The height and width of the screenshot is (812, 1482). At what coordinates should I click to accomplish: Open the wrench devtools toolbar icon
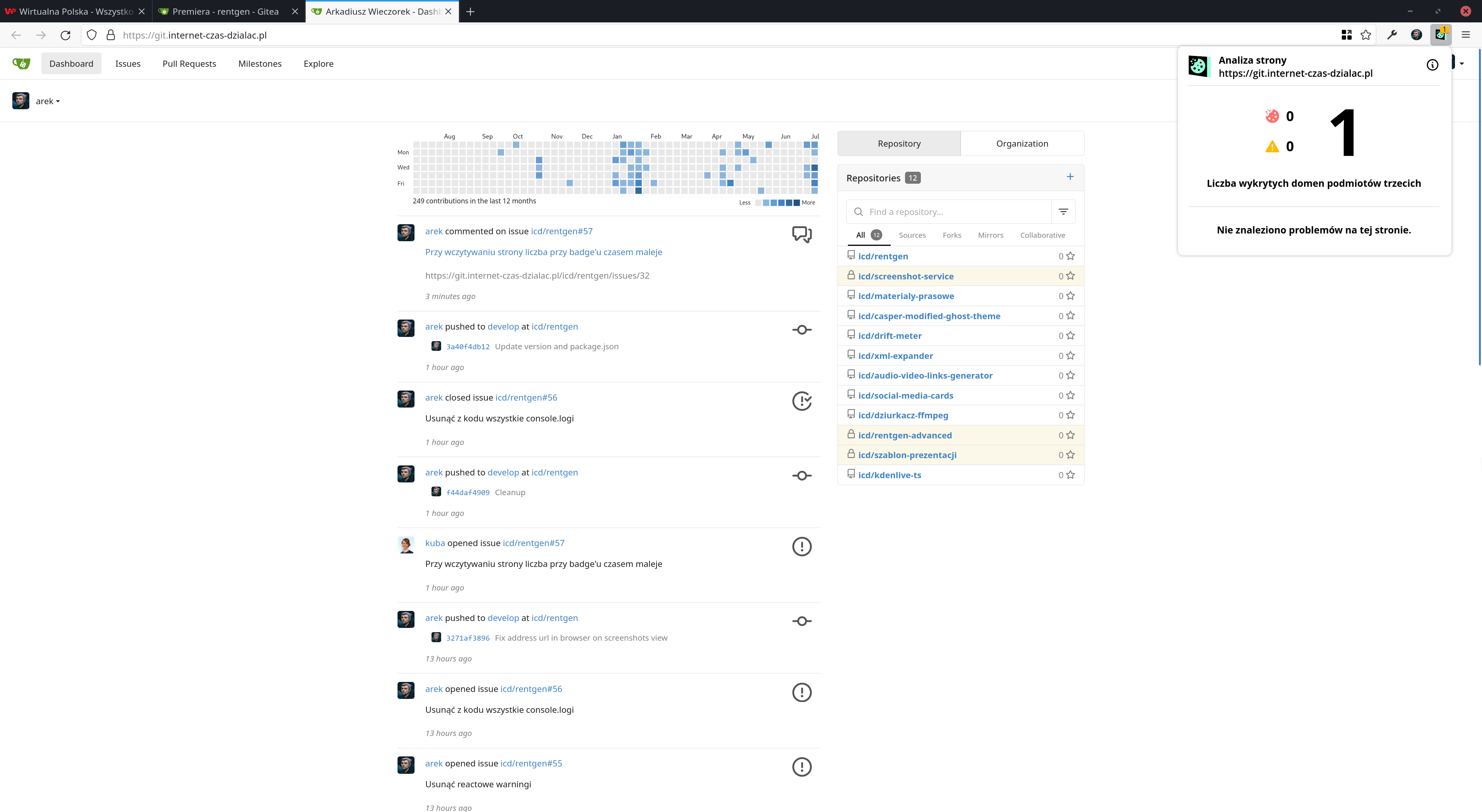[1392, 35]
